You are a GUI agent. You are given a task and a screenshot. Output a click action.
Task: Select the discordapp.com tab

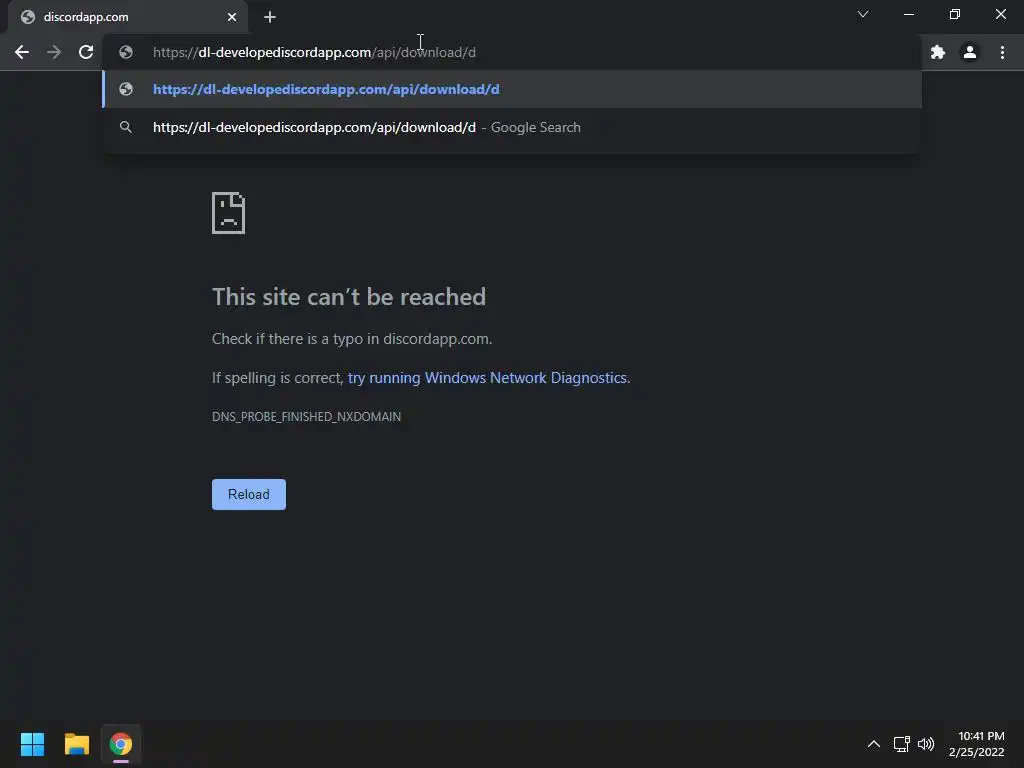[x=127, y=17]
